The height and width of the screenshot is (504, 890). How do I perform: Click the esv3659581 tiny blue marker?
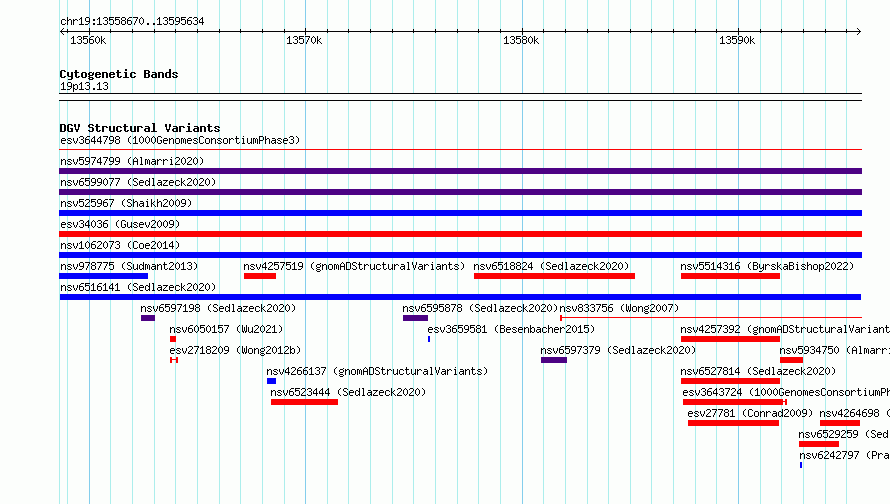(x=429, y=339)
